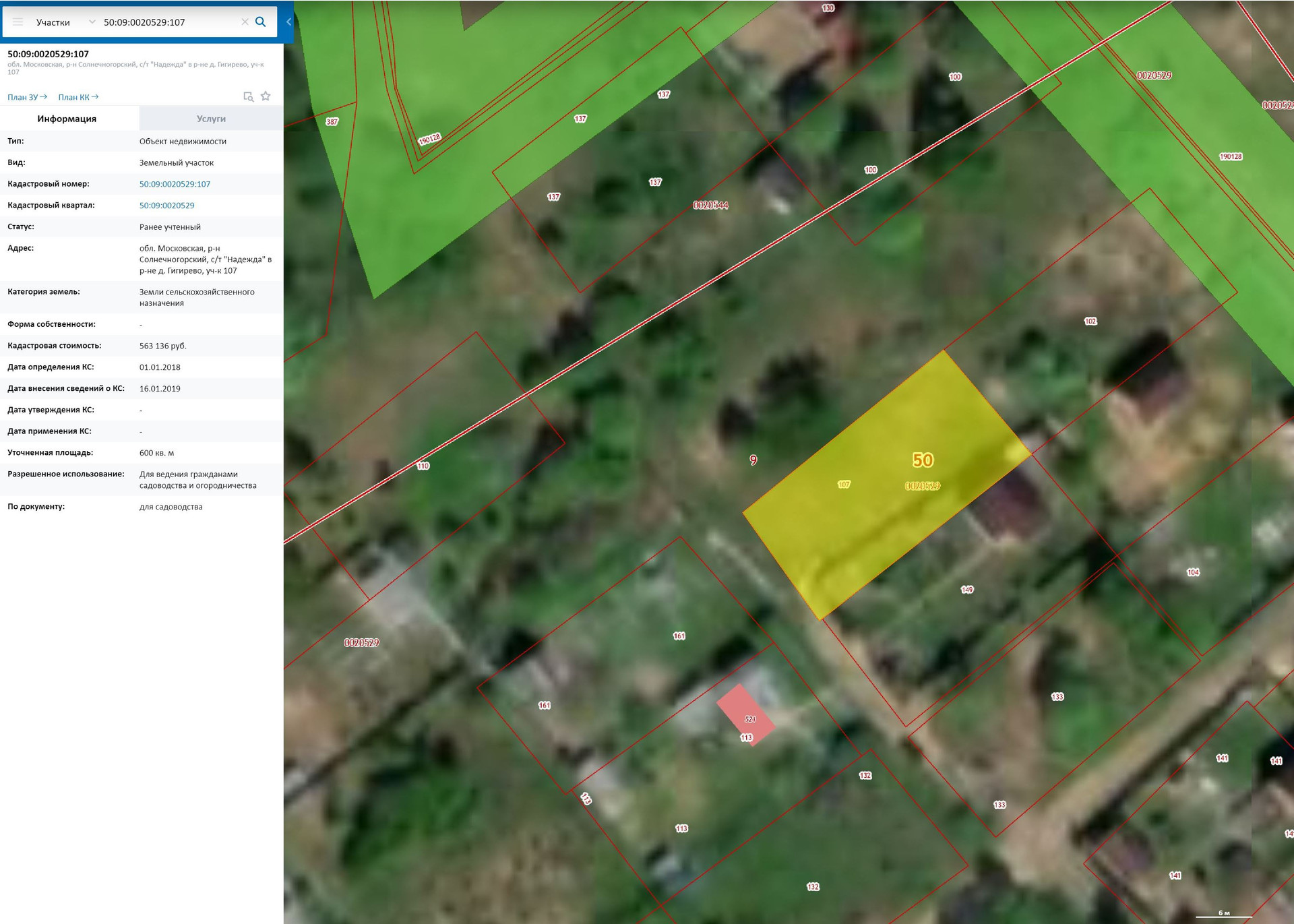Viewport: 1294px width, 924px height.
Task: Open the План КК link
Action: (78, 97)
